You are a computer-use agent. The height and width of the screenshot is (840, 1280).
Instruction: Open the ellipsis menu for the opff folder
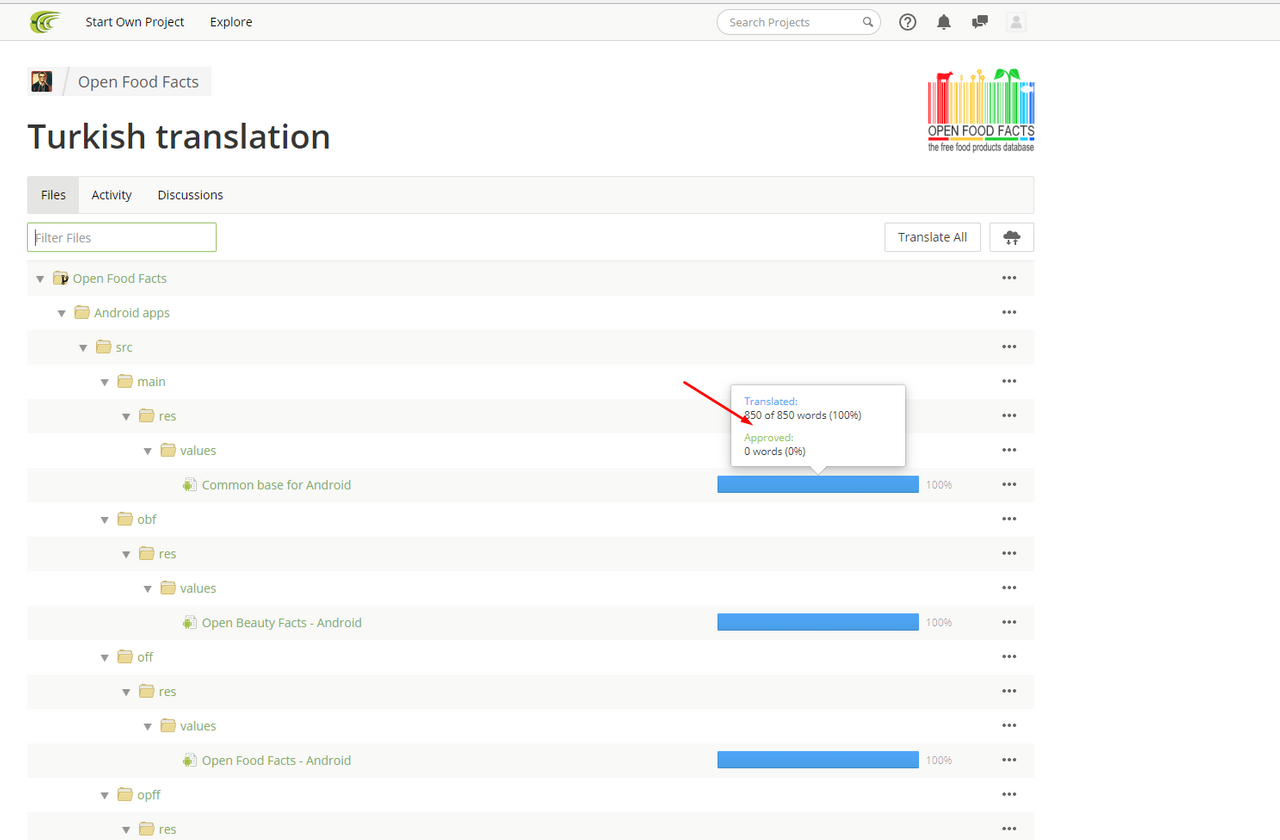pyautogui.click(x=1009, y=795)
